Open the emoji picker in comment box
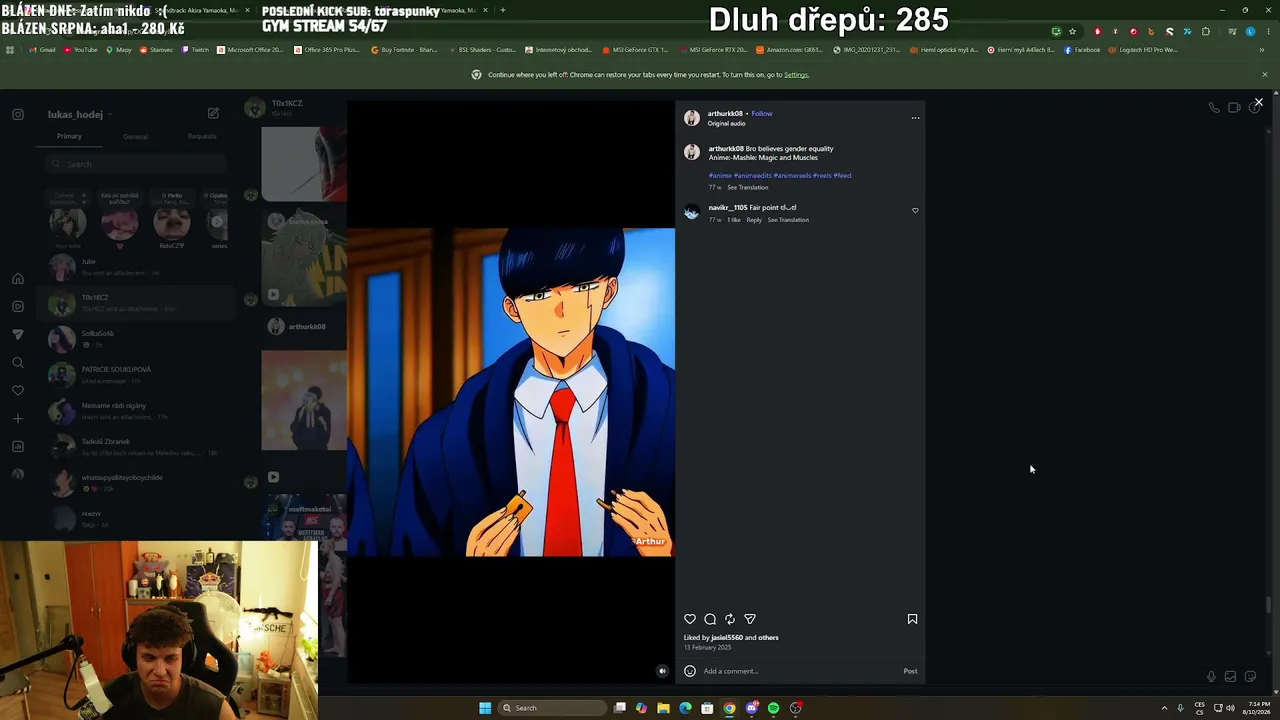 [x=690, y=671]
